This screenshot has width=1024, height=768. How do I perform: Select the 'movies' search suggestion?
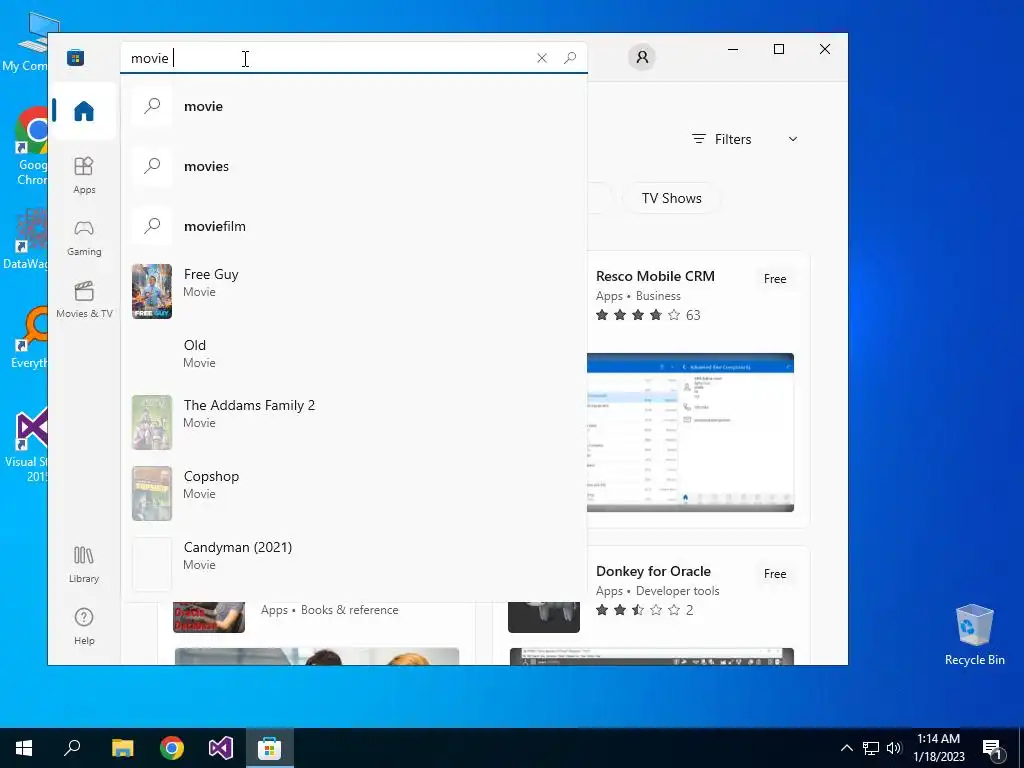[353, 167]
